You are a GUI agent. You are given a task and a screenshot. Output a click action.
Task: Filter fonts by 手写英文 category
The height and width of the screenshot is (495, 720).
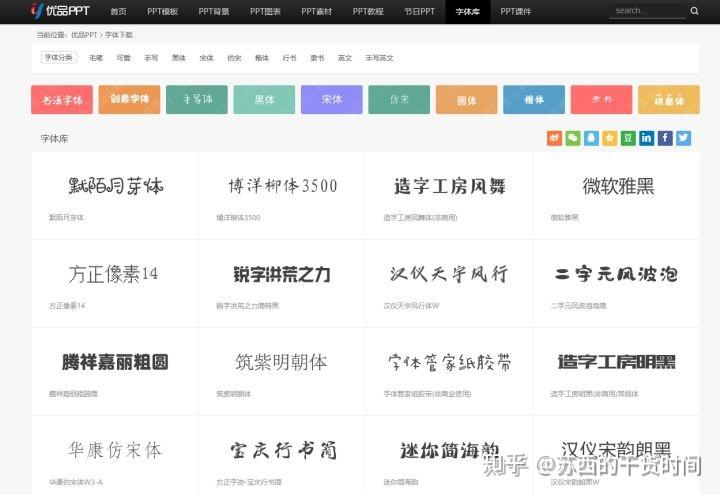pos(379,58)
